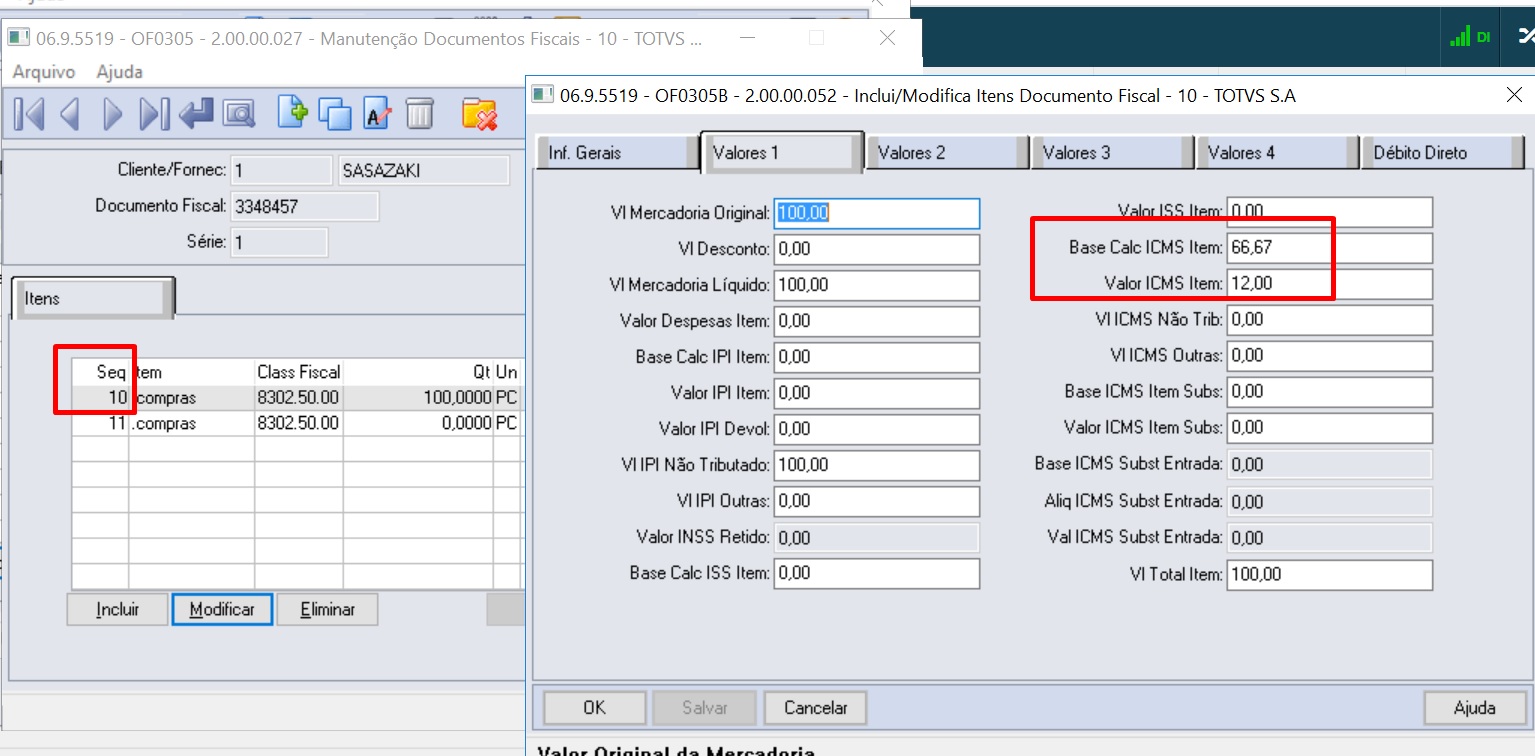Click the copy document icon

(334, 114)
